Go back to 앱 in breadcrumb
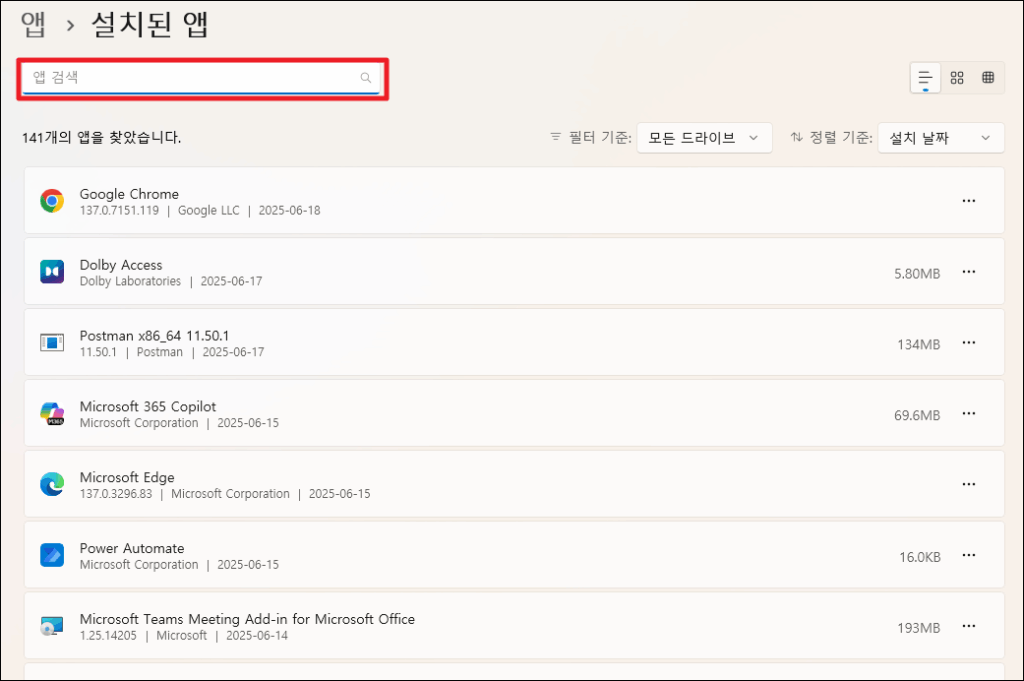Screen dimensions: 1024x681 pyautogui.click(x=33, y=24)
